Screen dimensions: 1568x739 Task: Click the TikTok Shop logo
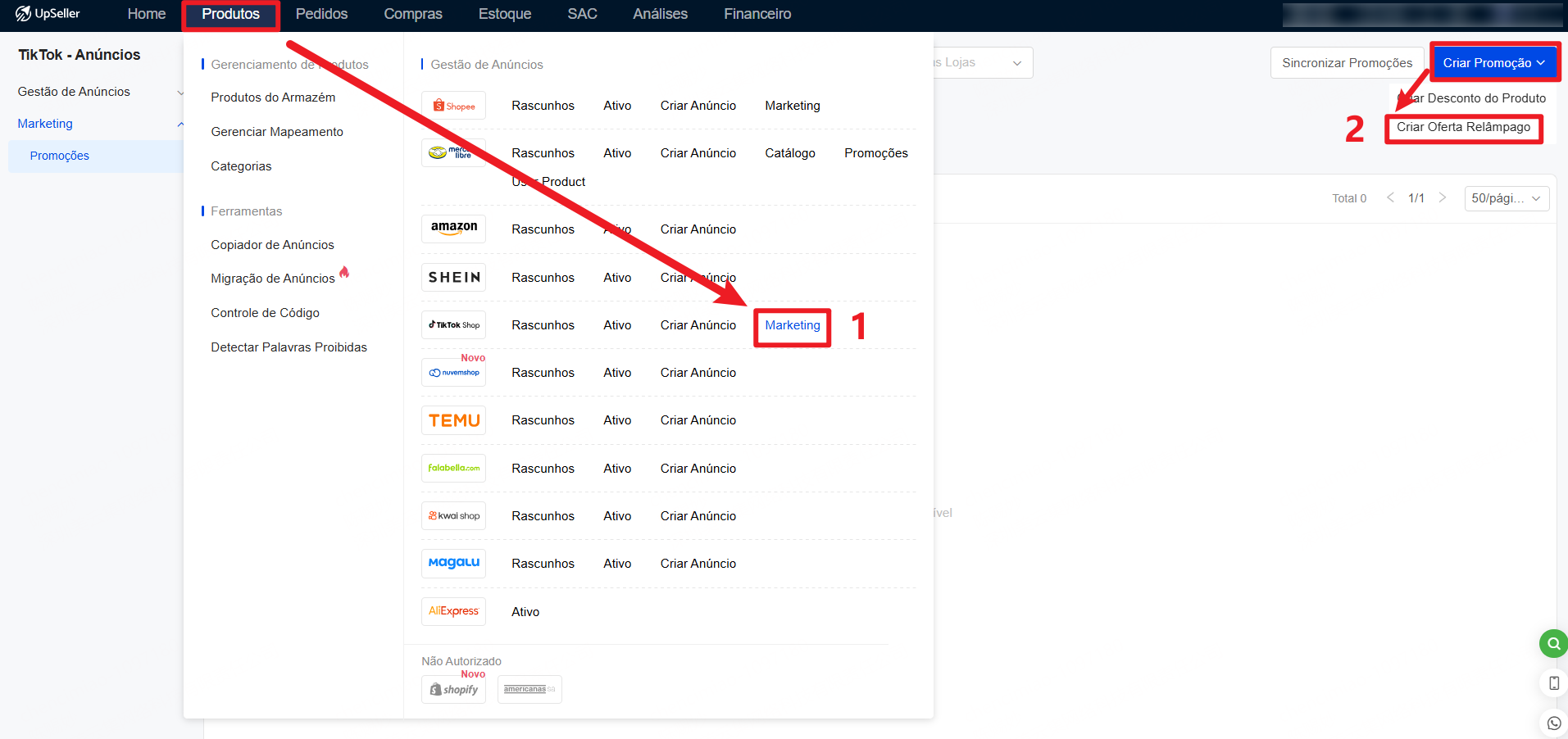pyautogui.click(x=453, y=325)
